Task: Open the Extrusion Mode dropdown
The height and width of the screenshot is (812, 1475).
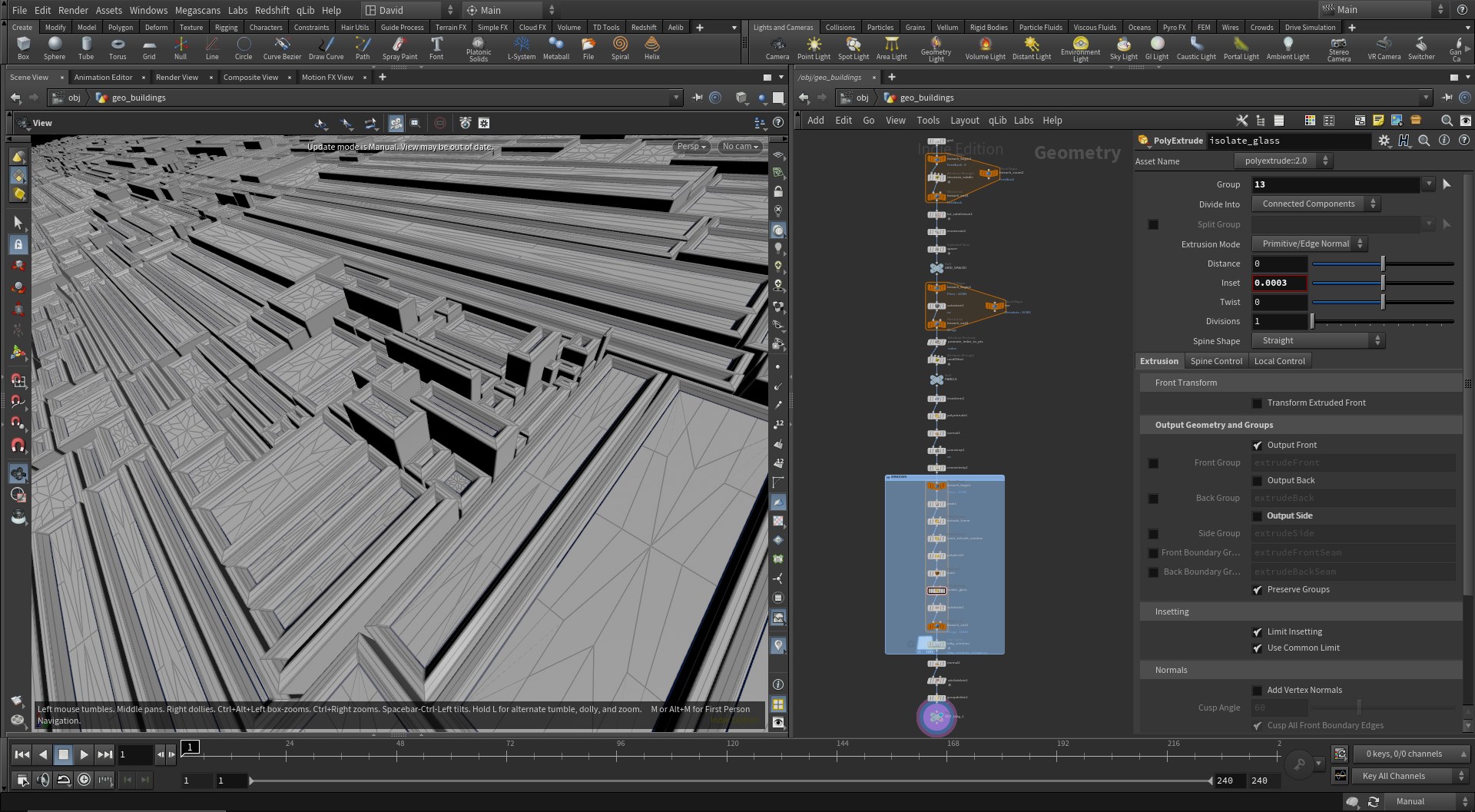Action: click(1309, 244)
